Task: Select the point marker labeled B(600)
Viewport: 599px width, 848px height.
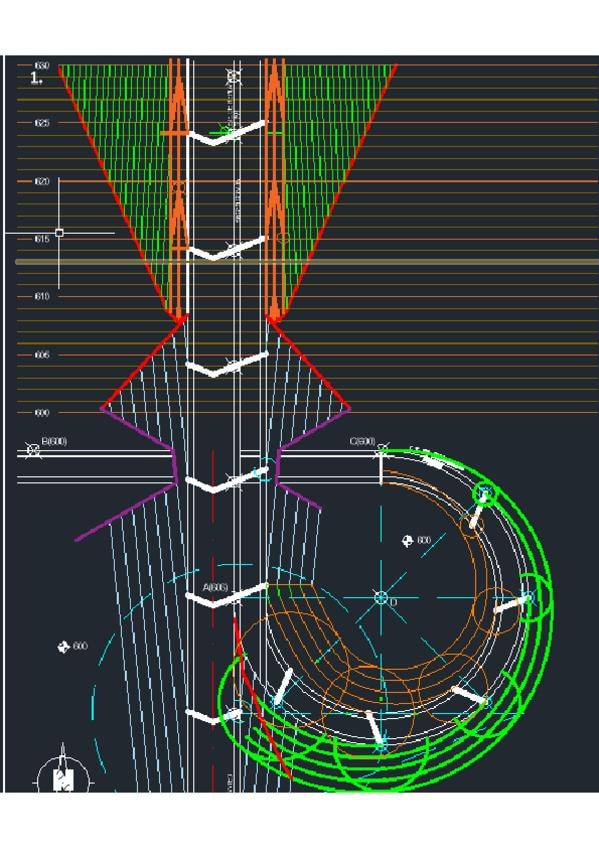Action: tap(33, 449)
